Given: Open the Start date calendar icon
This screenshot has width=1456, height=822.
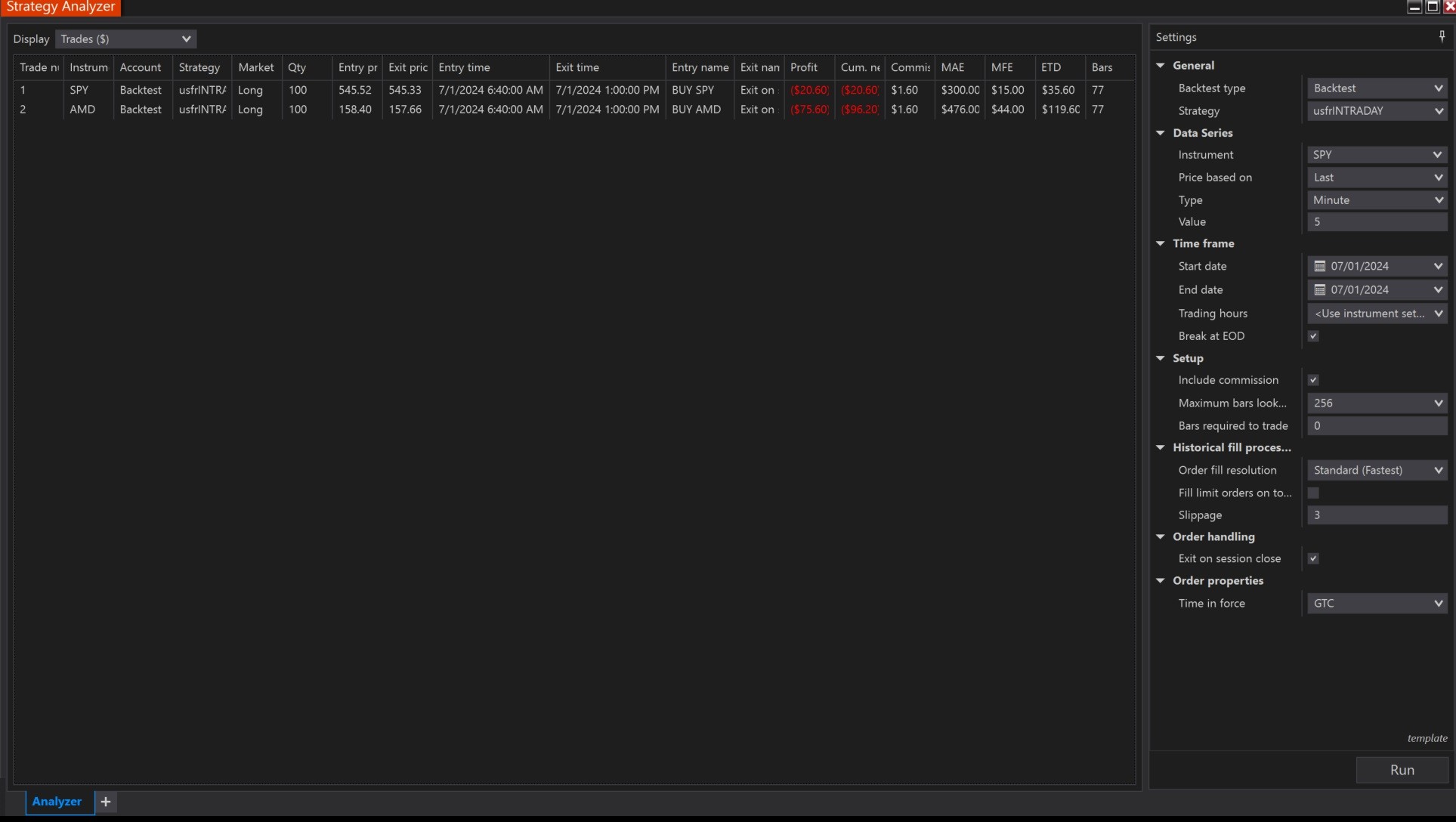Looking at the screenshot, I should (x=1320, y=266).
